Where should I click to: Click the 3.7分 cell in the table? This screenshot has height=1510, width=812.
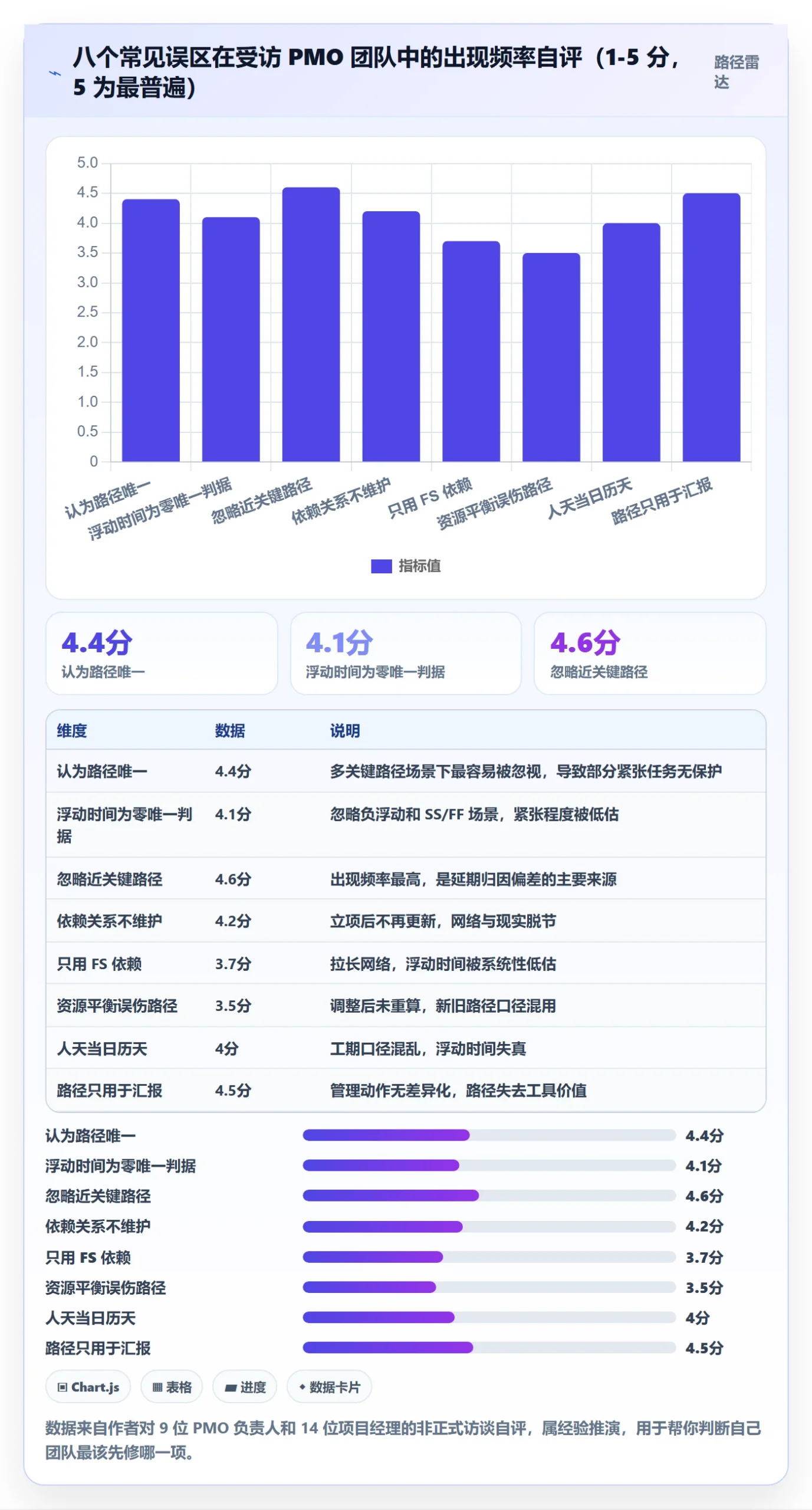tap(233, 964)
